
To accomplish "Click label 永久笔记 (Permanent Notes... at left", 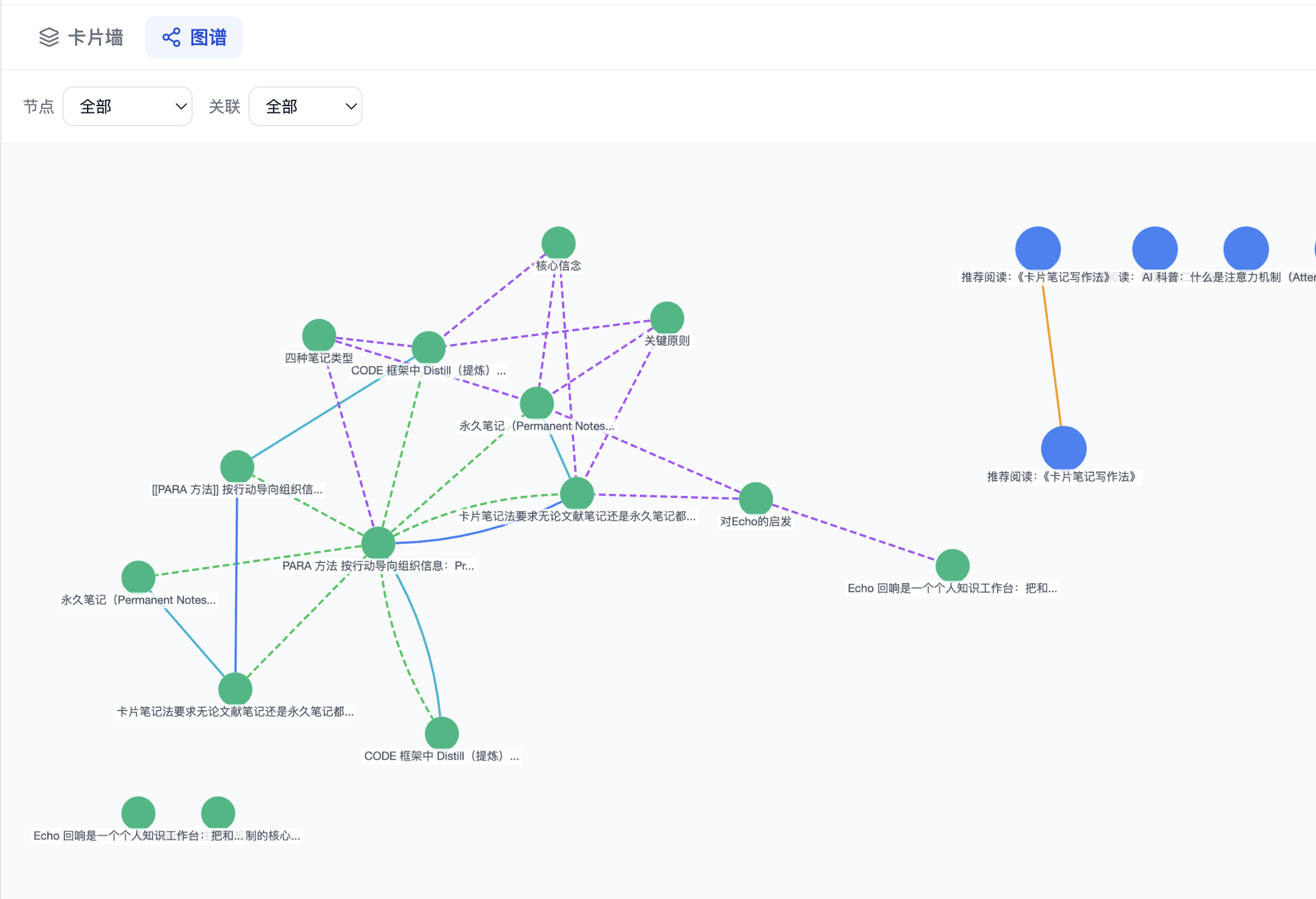I will (x=138, y=600).
